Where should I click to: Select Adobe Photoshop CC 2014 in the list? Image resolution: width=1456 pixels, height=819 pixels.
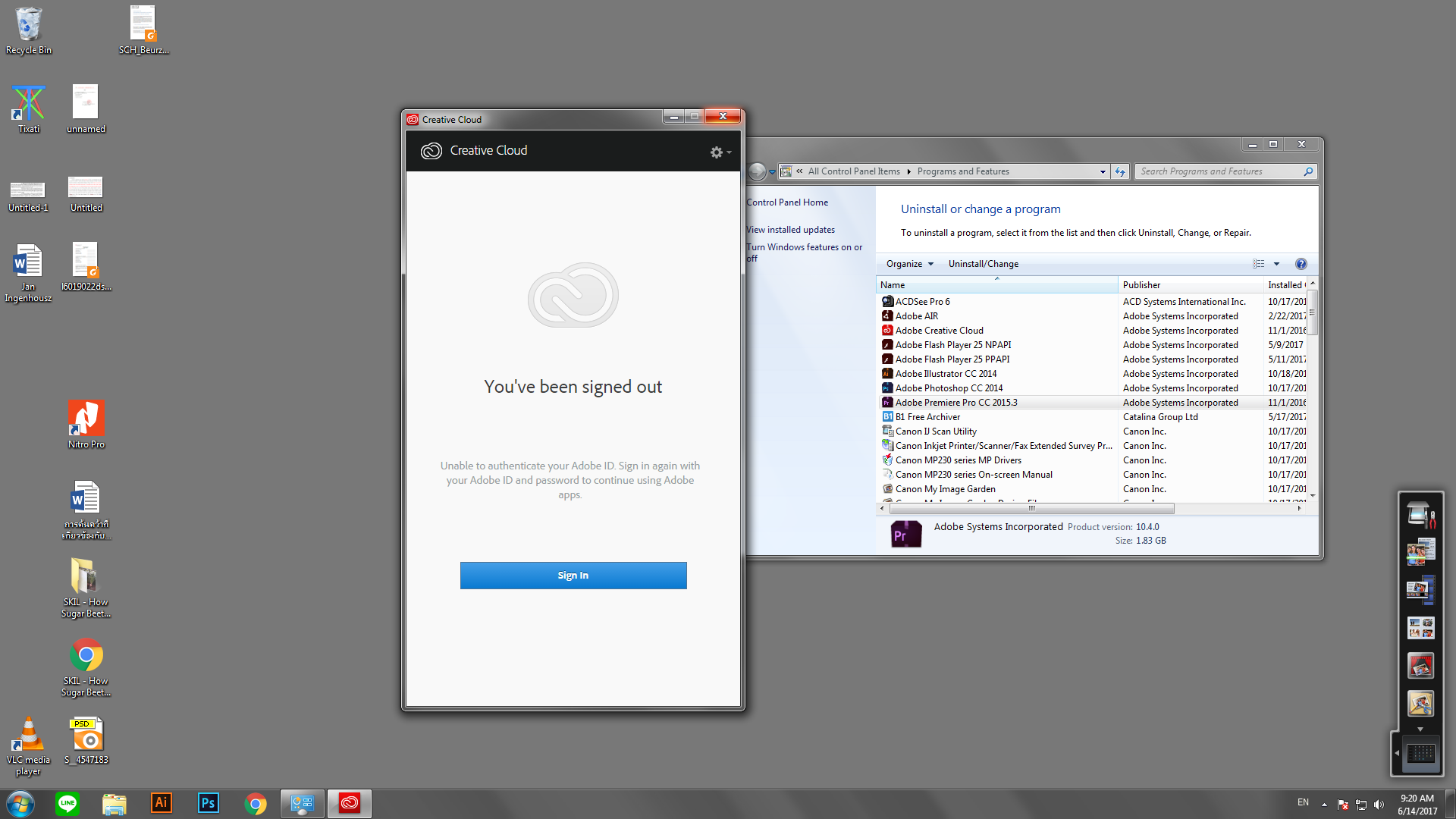[948, 388]
